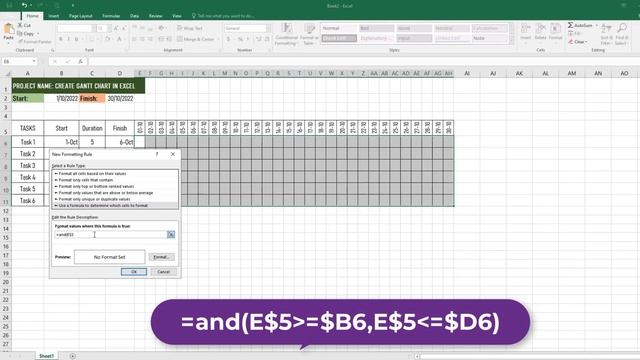The image size is (640, 360).
Task: Click Merge & Center button
Action: pyautogui.click(x=196, y=39)
